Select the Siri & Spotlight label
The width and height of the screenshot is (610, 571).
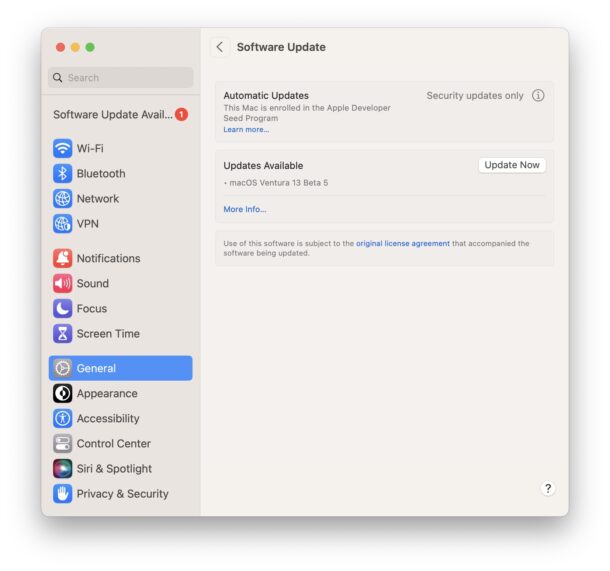[x=114, y=469]
